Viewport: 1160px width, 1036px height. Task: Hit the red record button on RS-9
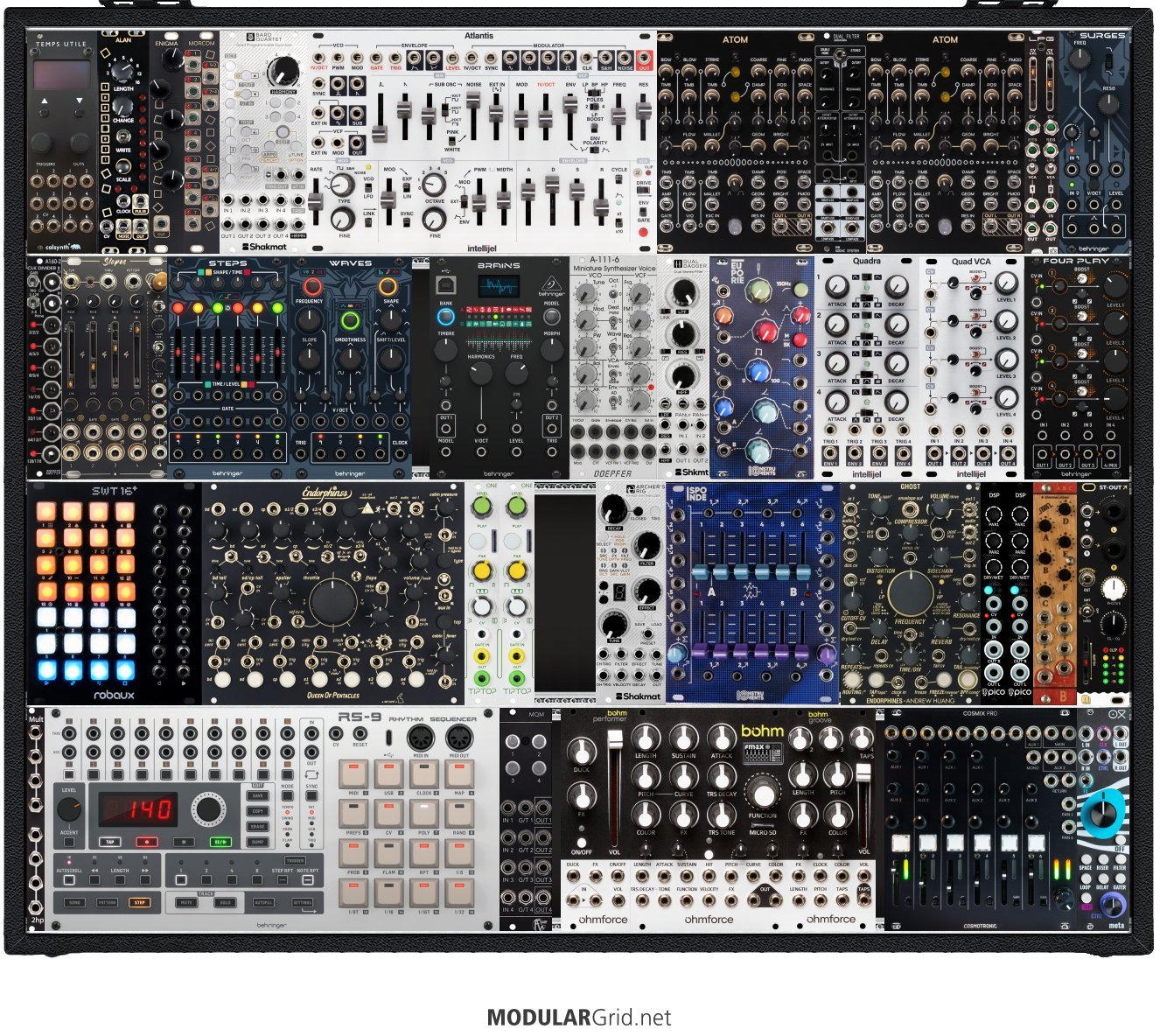click(148, 842)
